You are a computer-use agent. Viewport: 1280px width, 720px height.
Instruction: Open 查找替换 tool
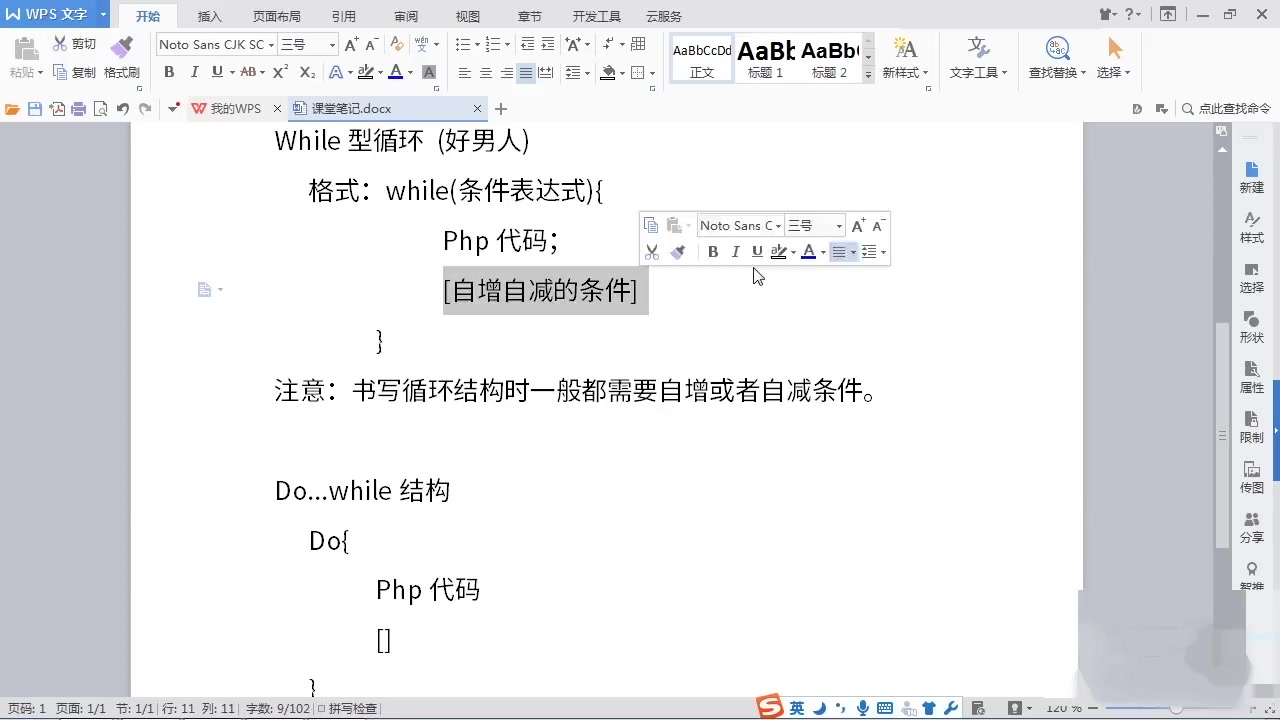1057,58
